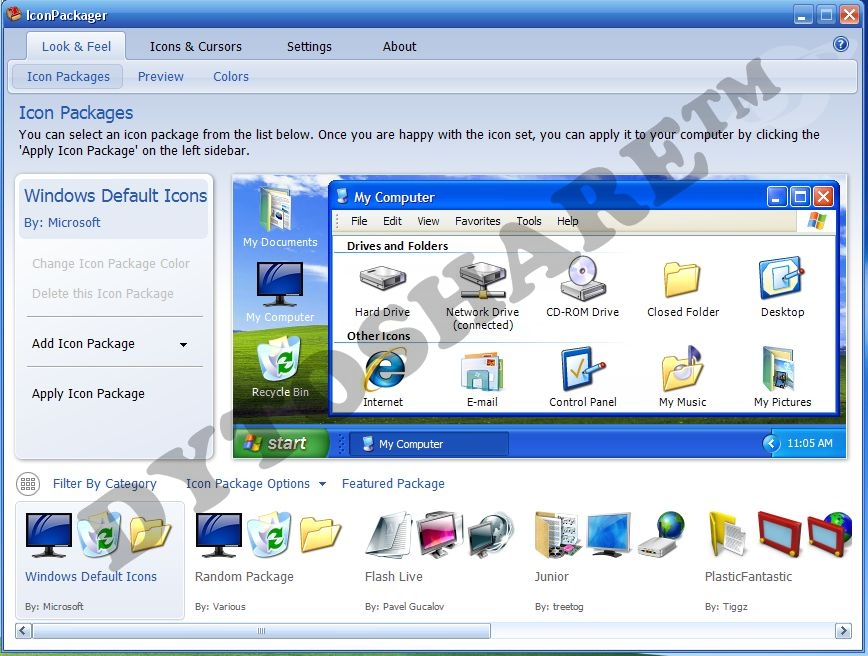The image size is (868, 656).
Task: Click the scrollbar left arrow
Action: tap(23, 631)
